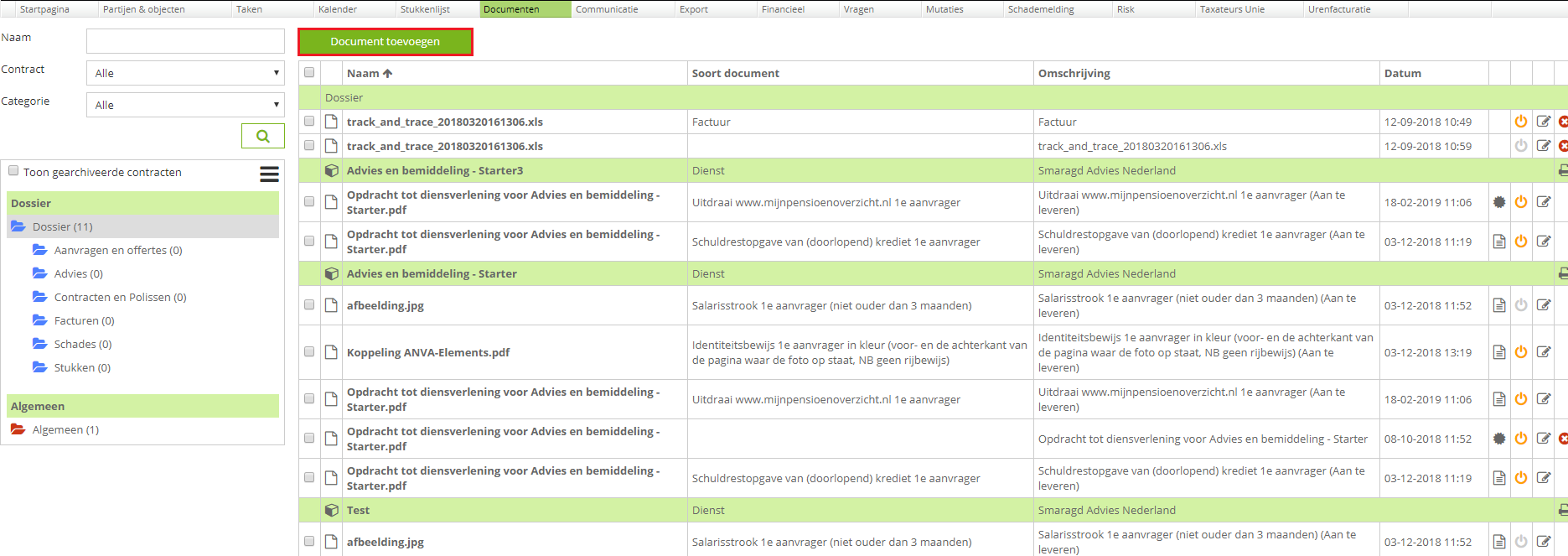This screenshot has height=556, width=1568.
Task: Open the Contract dropdown
Action: click(185, 73)
